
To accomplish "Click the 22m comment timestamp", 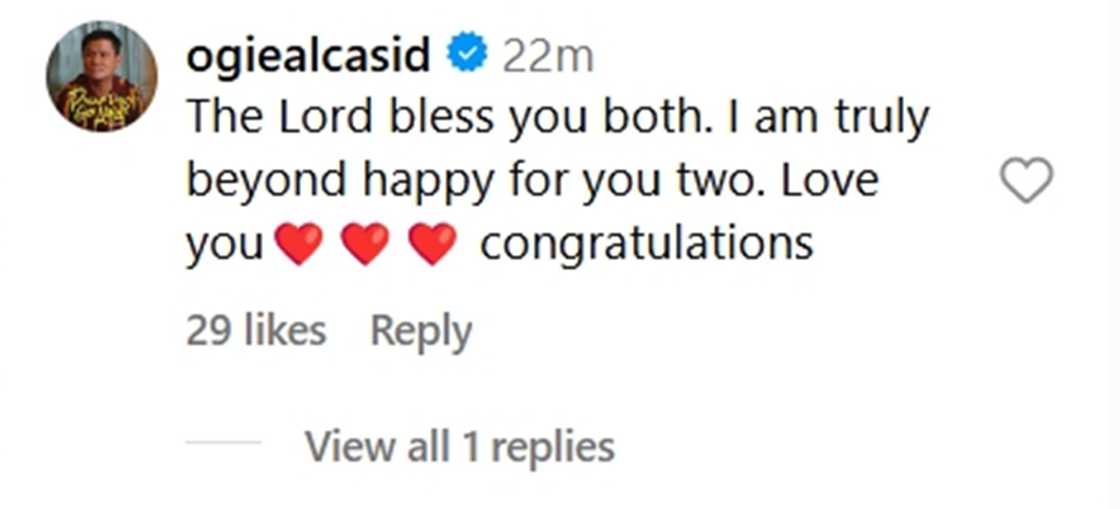I will 547,57.
